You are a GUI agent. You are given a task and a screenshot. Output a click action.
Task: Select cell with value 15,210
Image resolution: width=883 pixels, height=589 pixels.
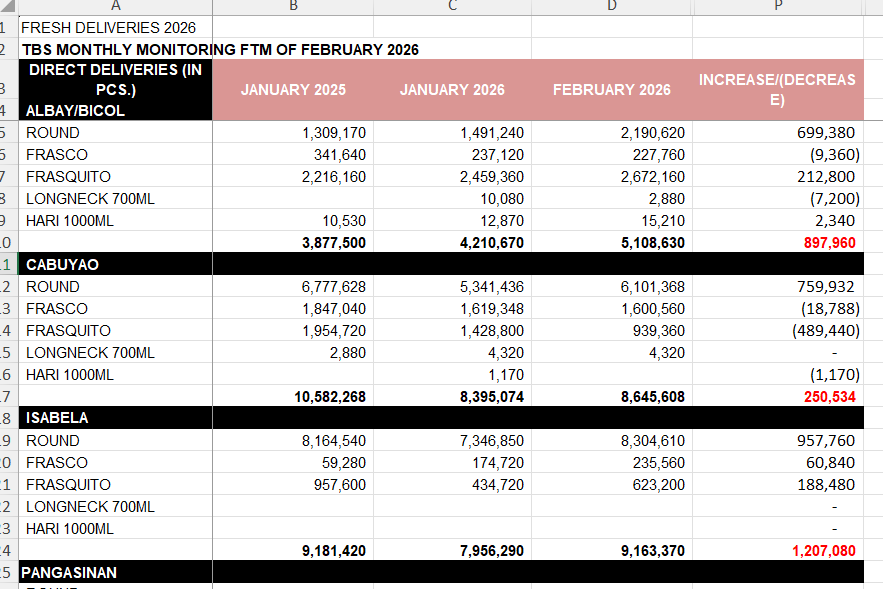pos(612,221)
